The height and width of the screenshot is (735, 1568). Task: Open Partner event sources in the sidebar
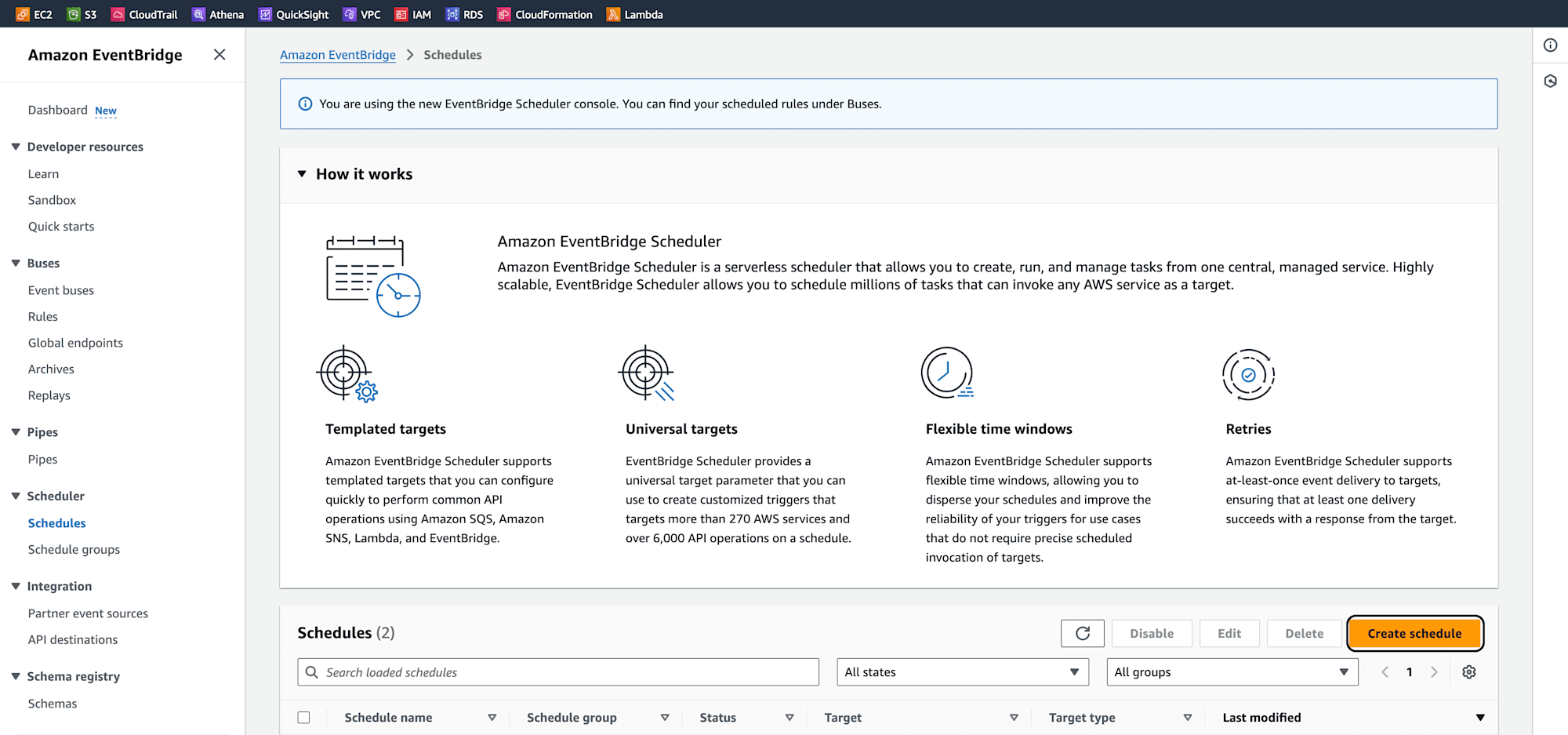88,613
